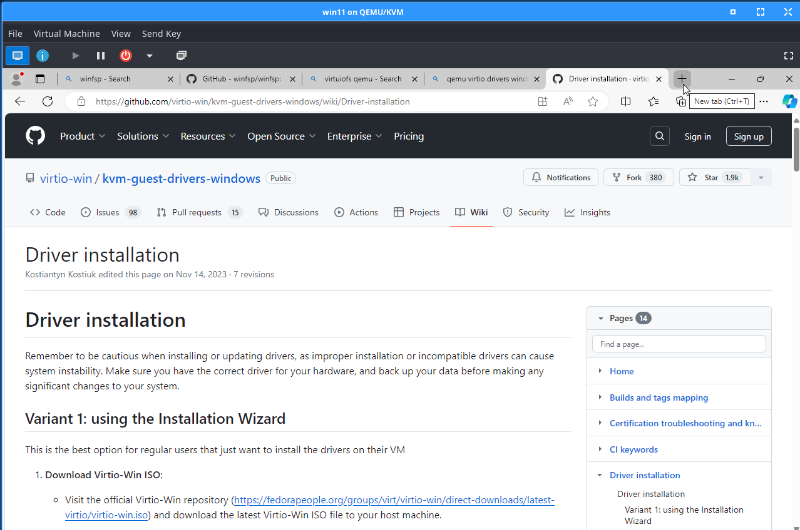
Task: Expand the Product dropdown menu
Action: (x=82, y=136)
